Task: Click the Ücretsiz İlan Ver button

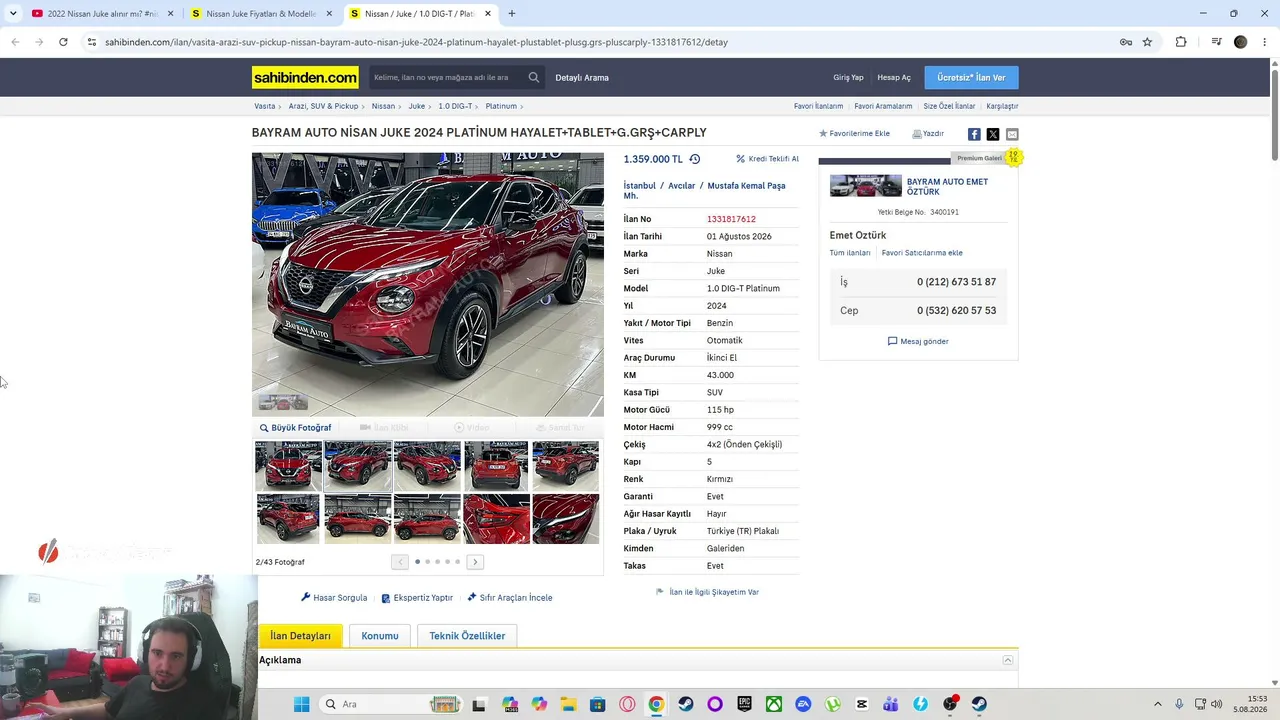Action: point(971,78)
